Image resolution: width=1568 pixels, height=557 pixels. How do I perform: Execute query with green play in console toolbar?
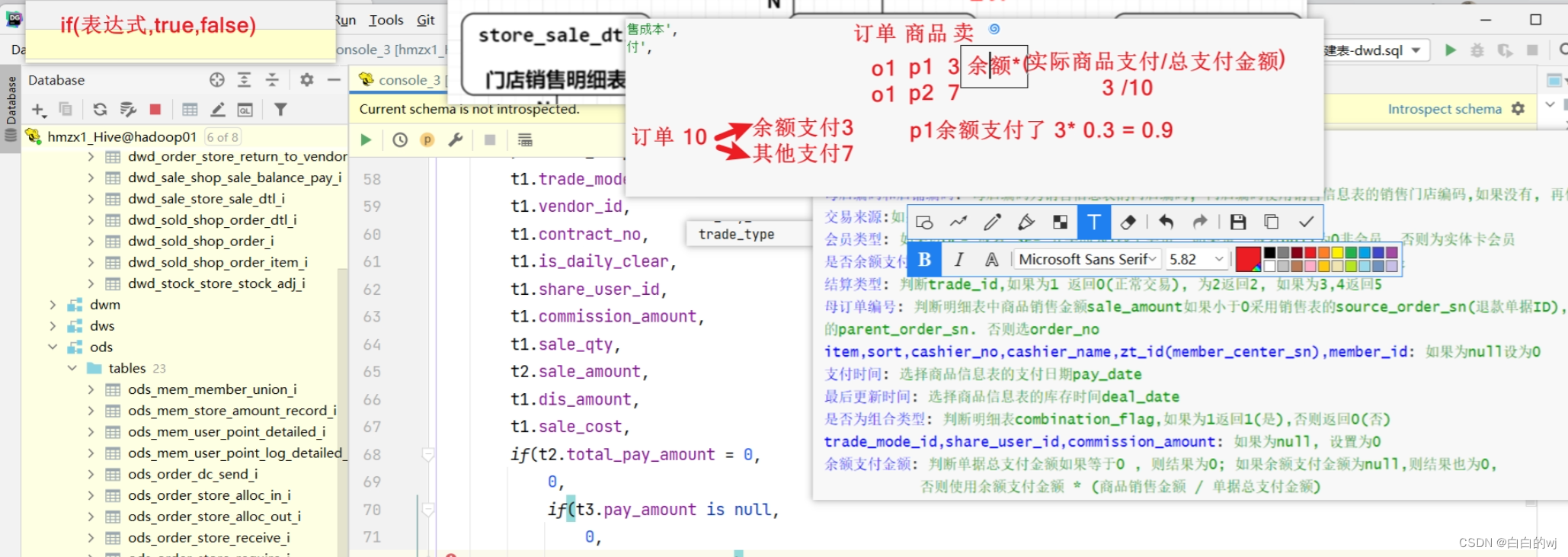366,140
